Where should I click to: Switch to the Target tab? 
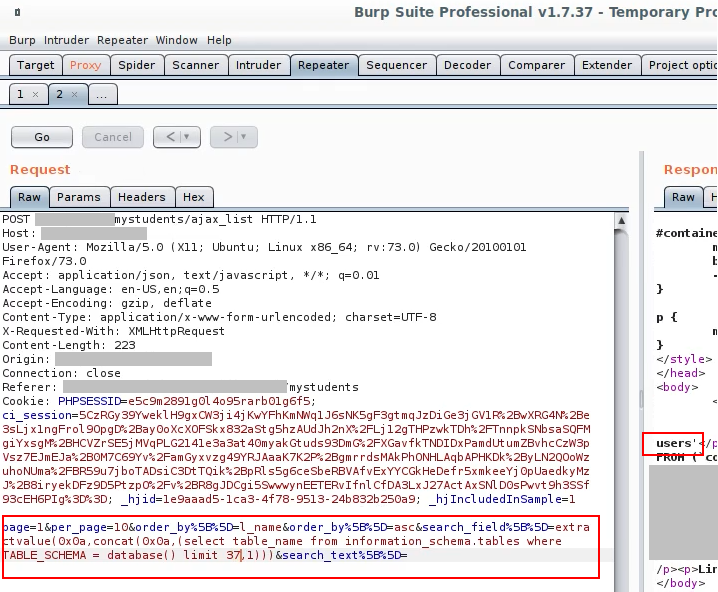[36, 65]
